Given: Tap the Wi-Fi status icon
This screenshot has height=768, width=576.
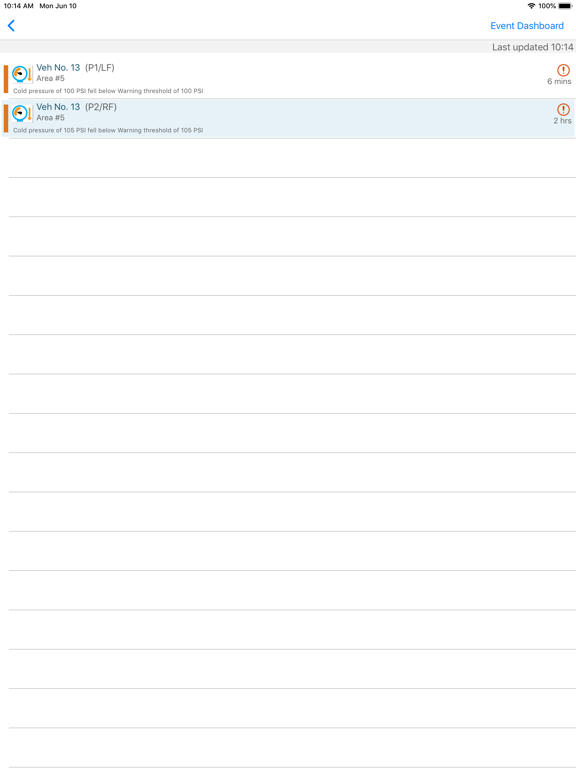Looking at the screenshot, I should click(x=531, y=6).
